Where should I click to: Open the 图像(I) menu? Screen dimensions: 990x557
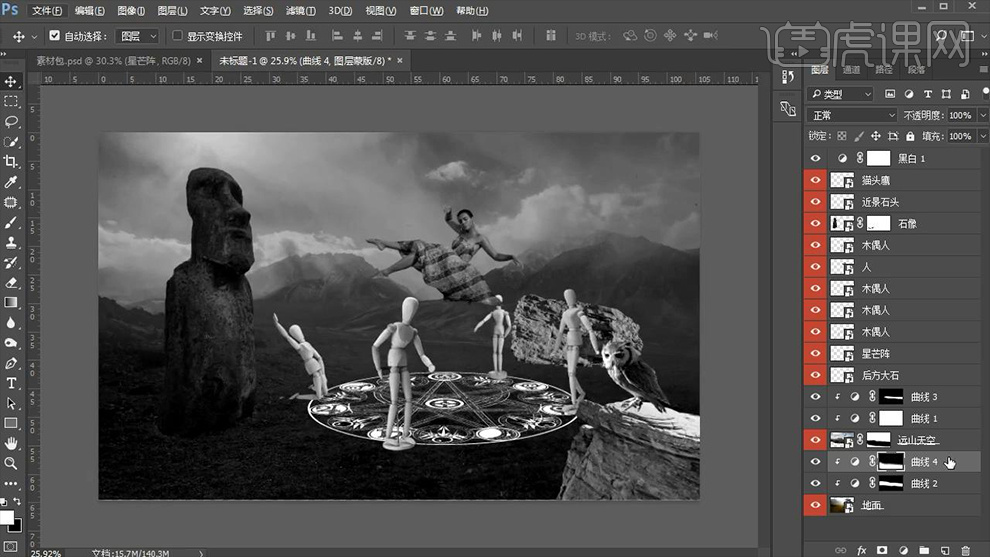tap(131, 11)
